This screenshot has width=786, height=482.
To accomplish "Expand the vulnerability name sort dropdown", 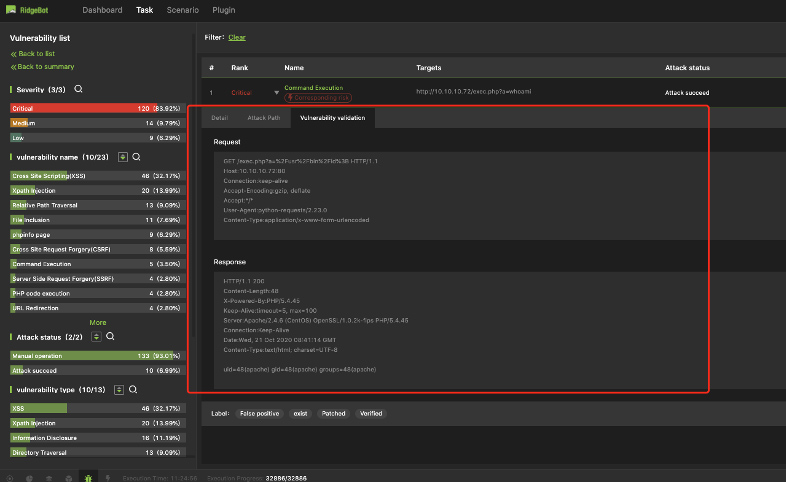I will (x=123, y=157).
